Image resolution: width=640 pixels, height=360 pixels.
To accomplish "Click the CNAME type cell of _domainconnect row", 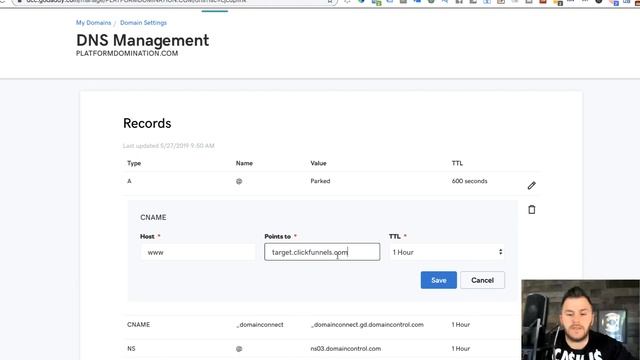I will click(138, 324).
